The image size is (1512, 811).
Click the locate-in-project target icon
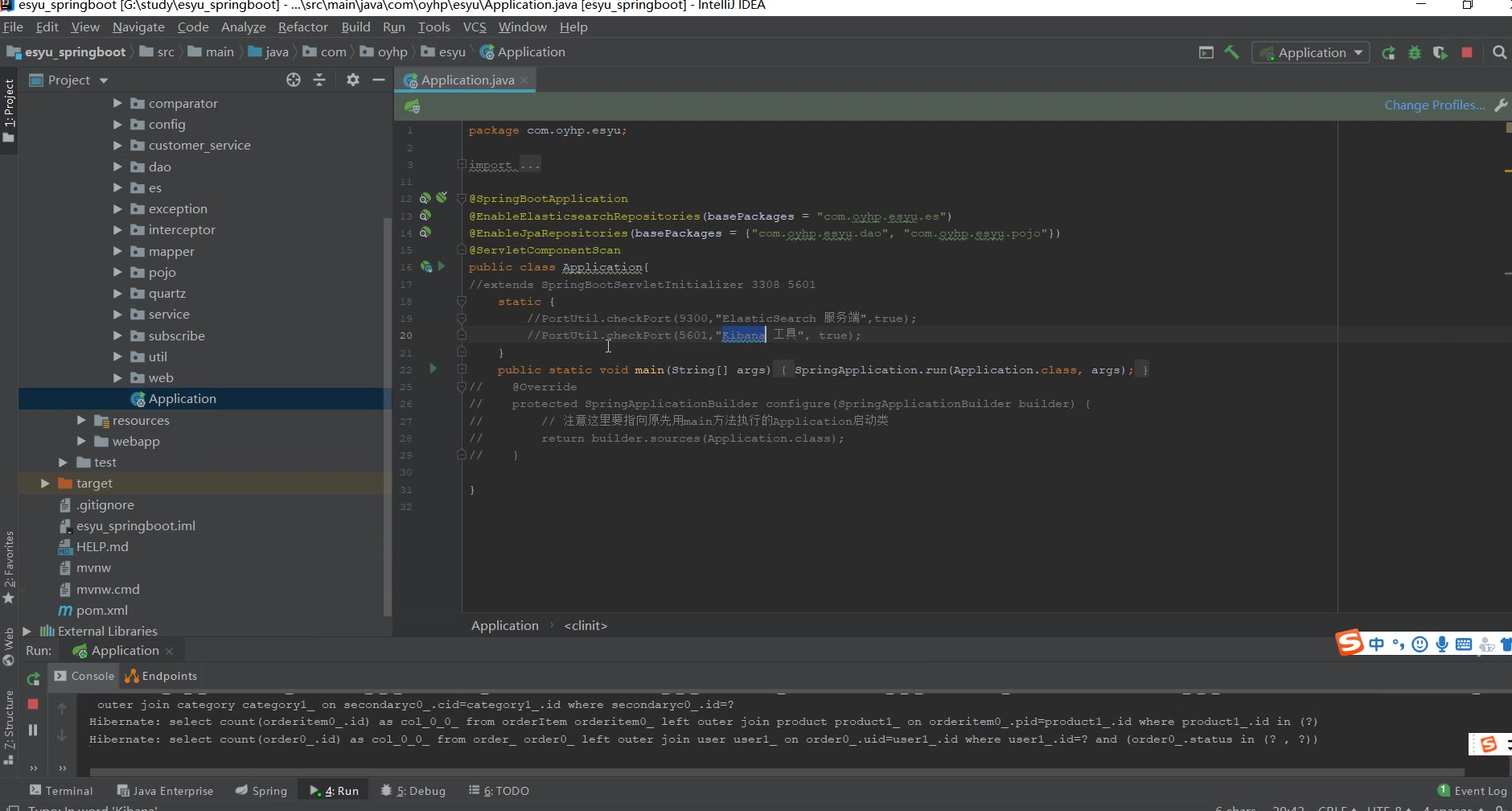click(x=294, y=80)
